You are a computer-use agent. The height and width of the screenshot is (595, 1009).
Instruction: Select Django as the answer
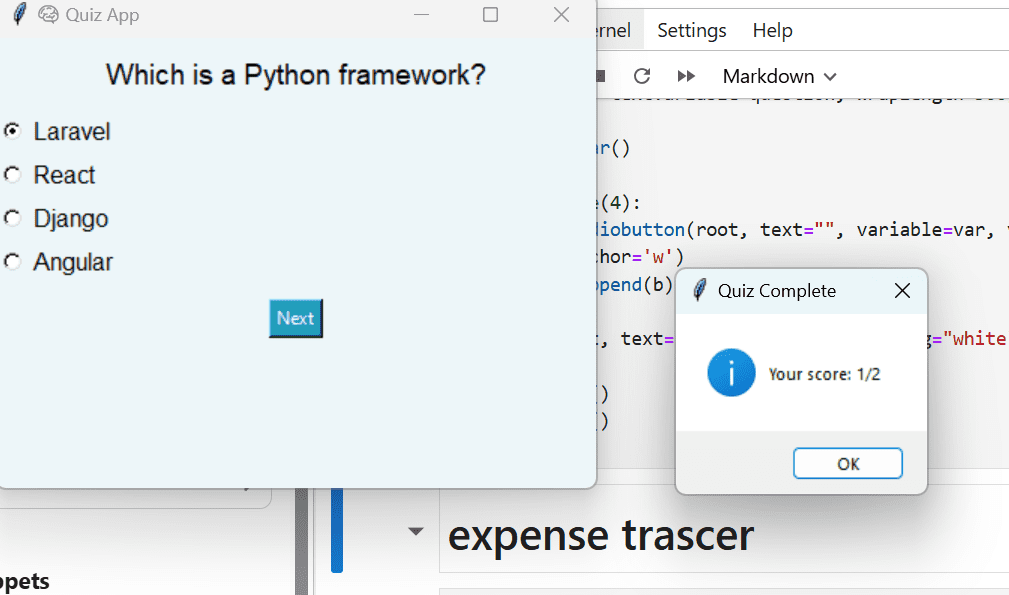coord(13,218)
